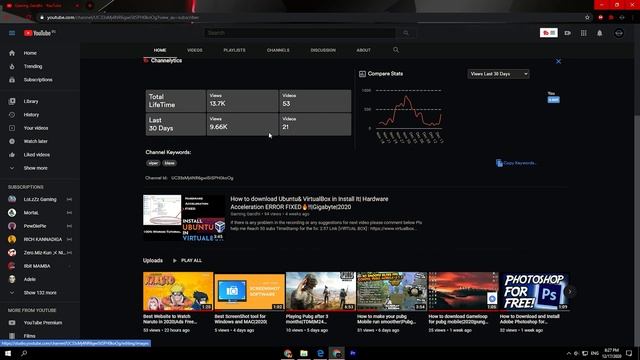Click the search magnifier button beside search box
This screenshot has height=360, width=640.
406,33
